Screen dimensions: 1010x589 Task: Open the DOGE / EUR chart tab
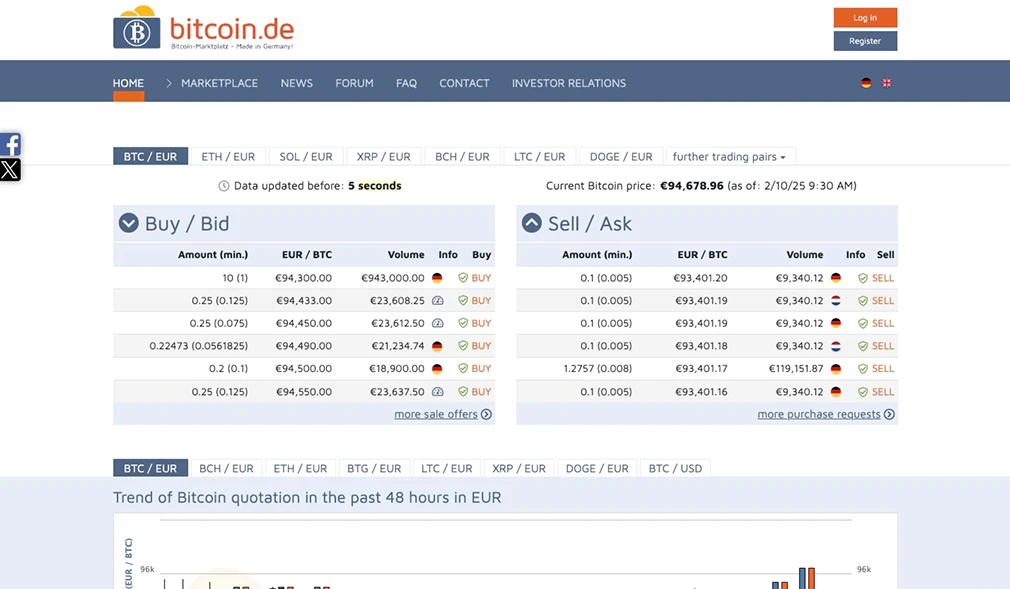(x=597, y=467)
